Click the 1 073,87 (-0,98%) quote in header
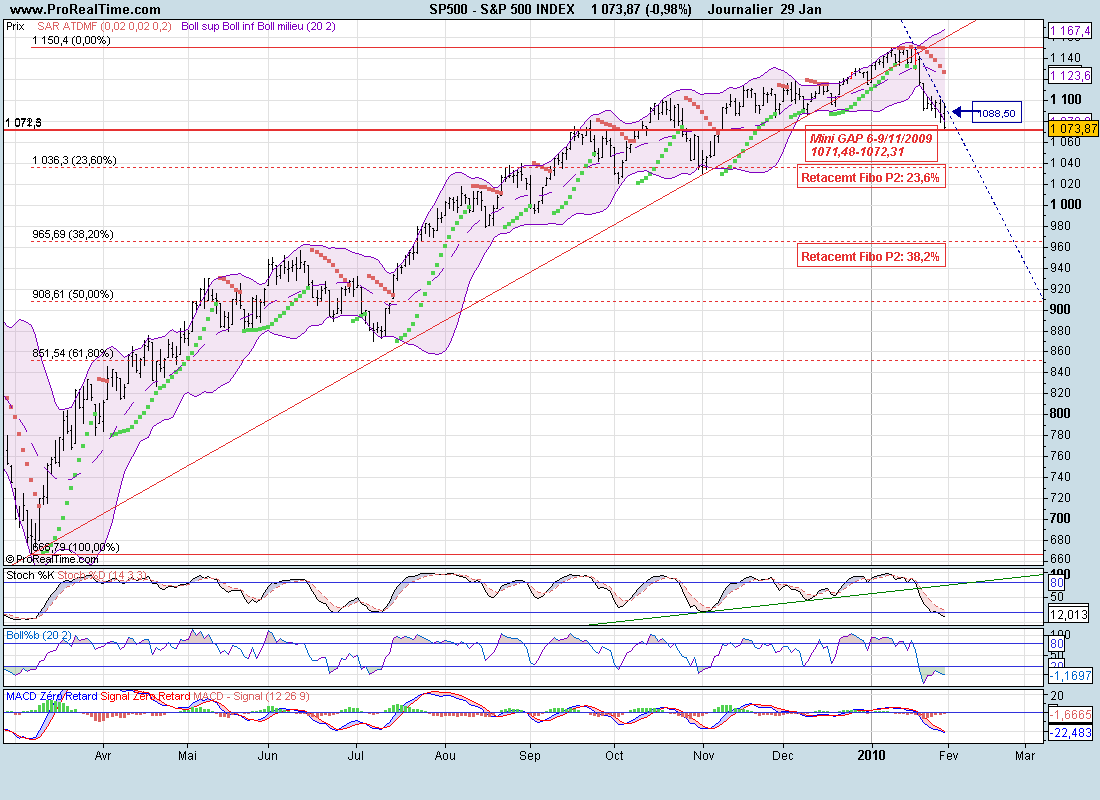 click(640, 9)
